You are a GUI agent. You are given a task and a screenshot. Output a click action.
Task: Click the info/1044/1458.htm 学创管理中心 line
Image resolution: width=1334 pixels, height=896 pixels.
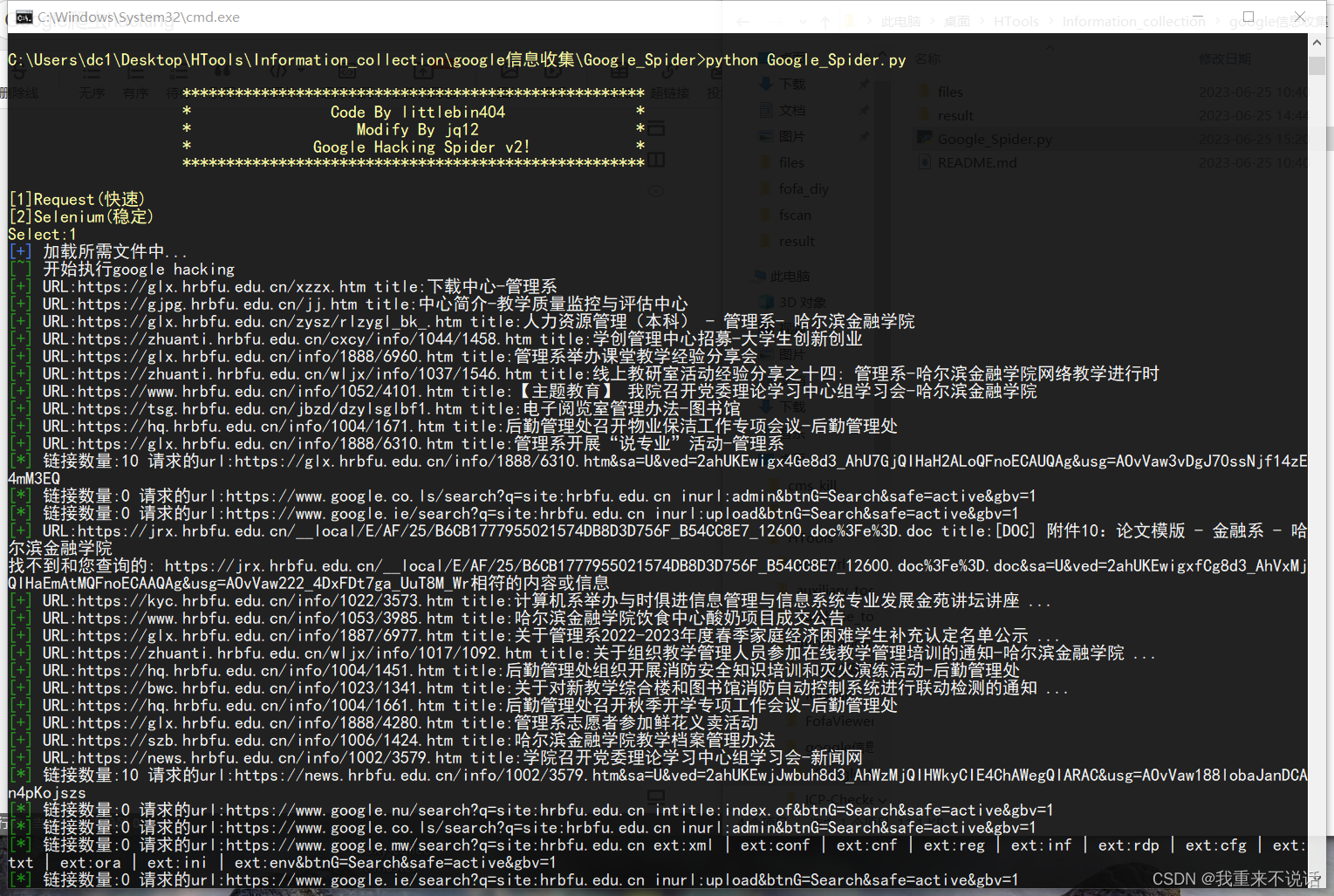435,339
